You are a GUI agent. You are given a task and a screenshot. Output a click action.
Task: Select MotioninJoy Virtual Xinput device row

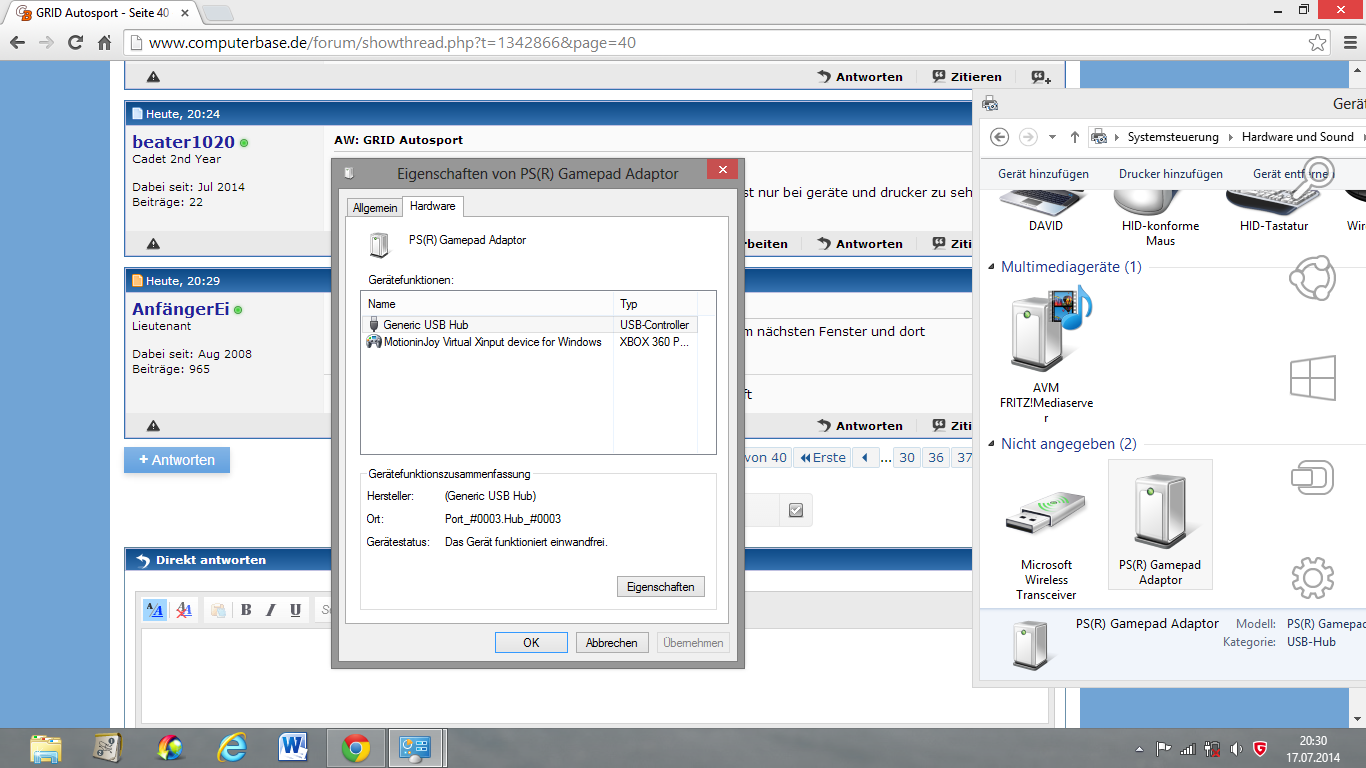tap(529, 342)
